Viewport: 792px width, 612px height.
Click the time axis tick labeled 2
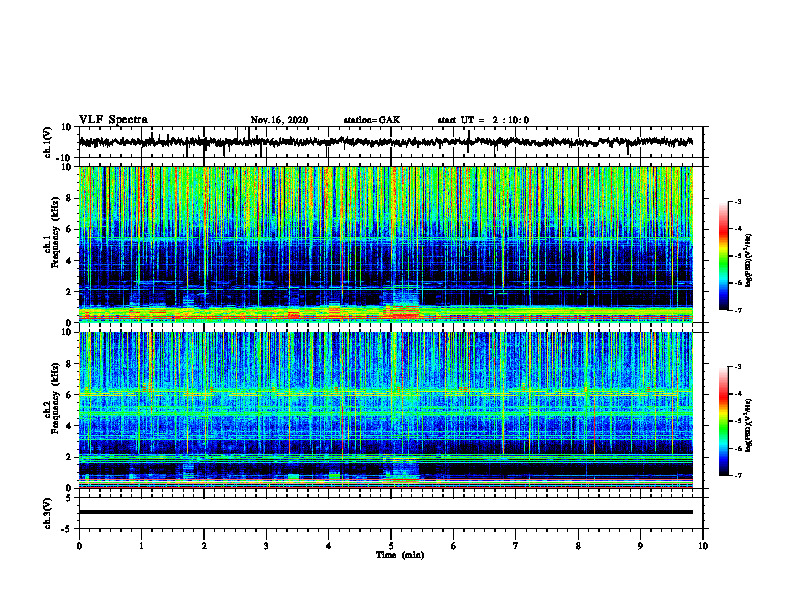click(x=204, y=546)
